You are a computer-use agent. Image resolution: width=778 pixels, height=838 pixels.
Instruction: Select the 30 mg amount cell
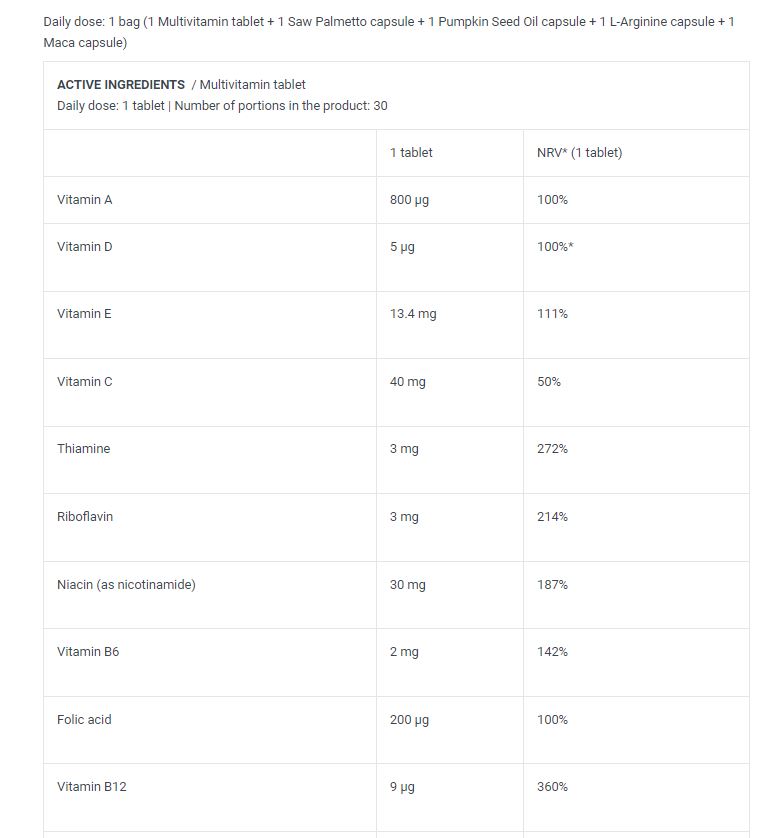408,585
